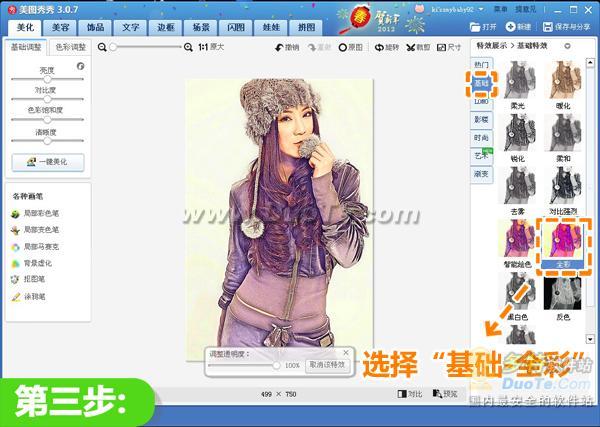This screenshot has height=427, width=600.
Task: Click the 亮度 brightness slider
Action: [47, 78]
